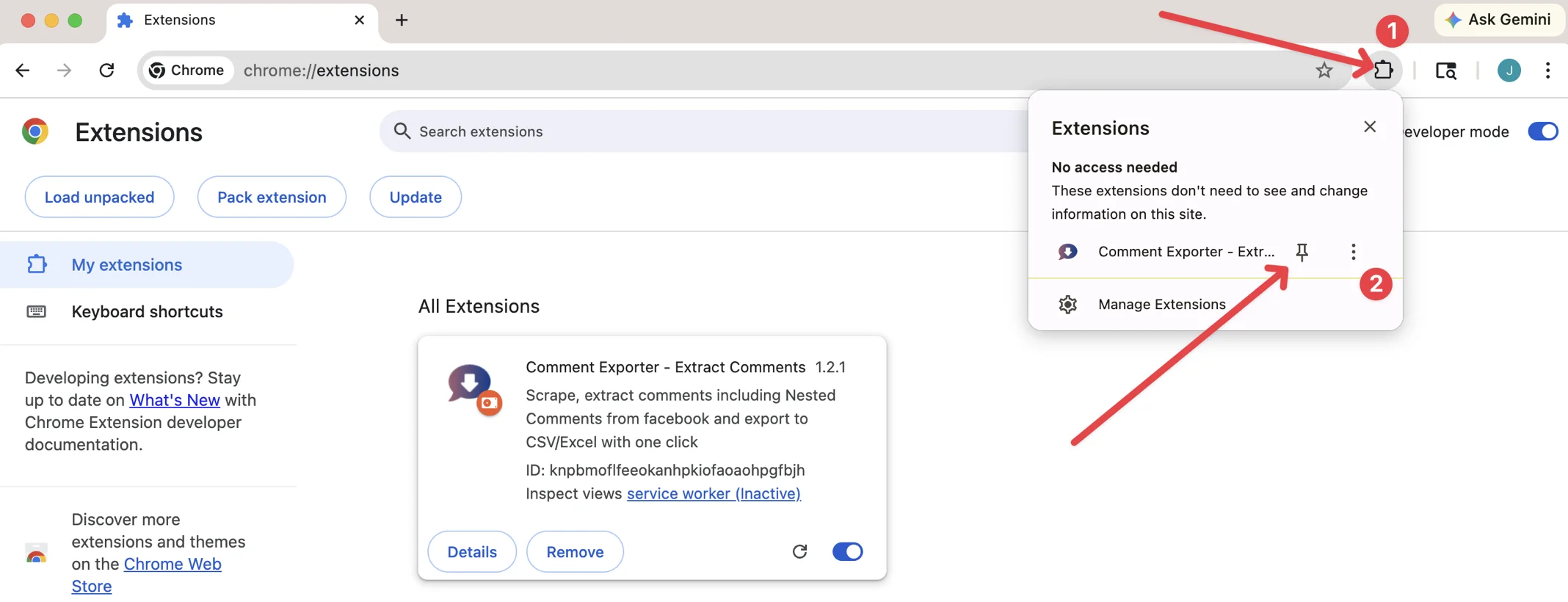1568x602 pixels.
Task: Pin the Comment Exporter extension
Action: pos(1302,252)
